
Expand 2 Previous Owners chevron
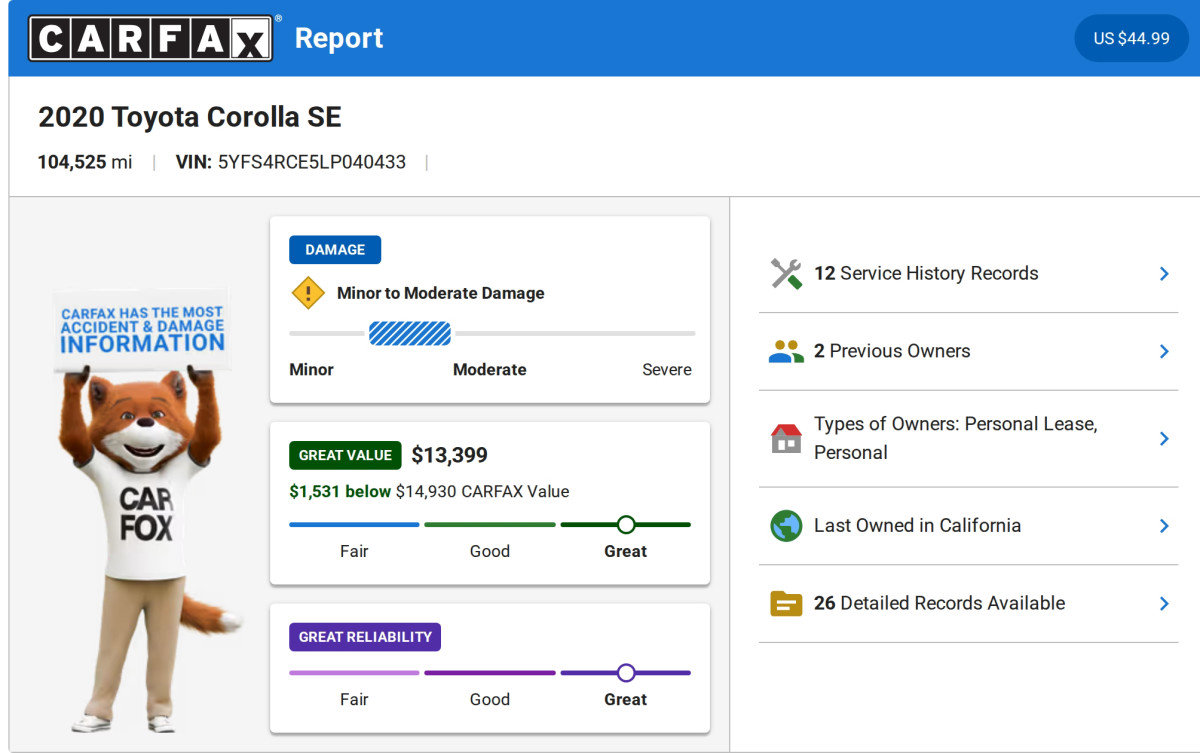point(1164,352)
